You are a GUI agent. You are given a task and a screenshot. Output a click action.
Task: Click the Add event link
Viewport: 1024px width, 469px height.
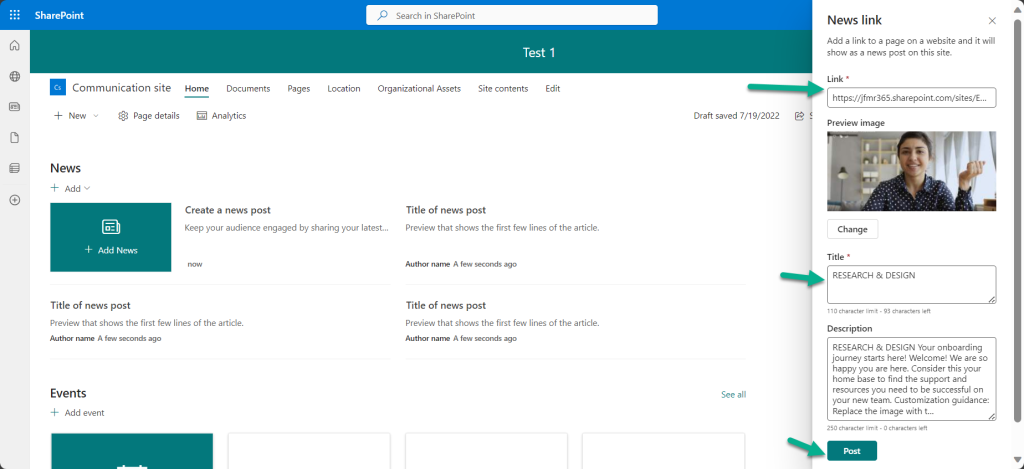77,413
